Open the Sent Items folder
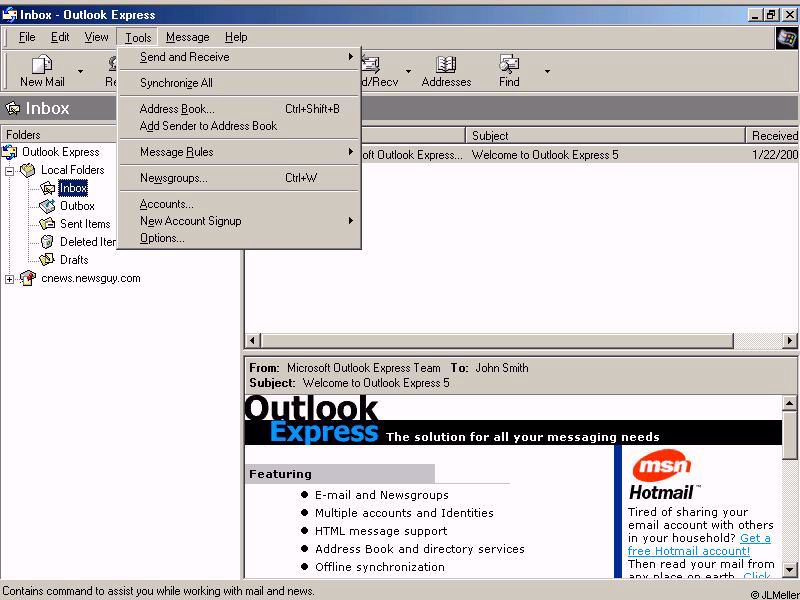Screen dimensions: 800x600 pos(84,224)
